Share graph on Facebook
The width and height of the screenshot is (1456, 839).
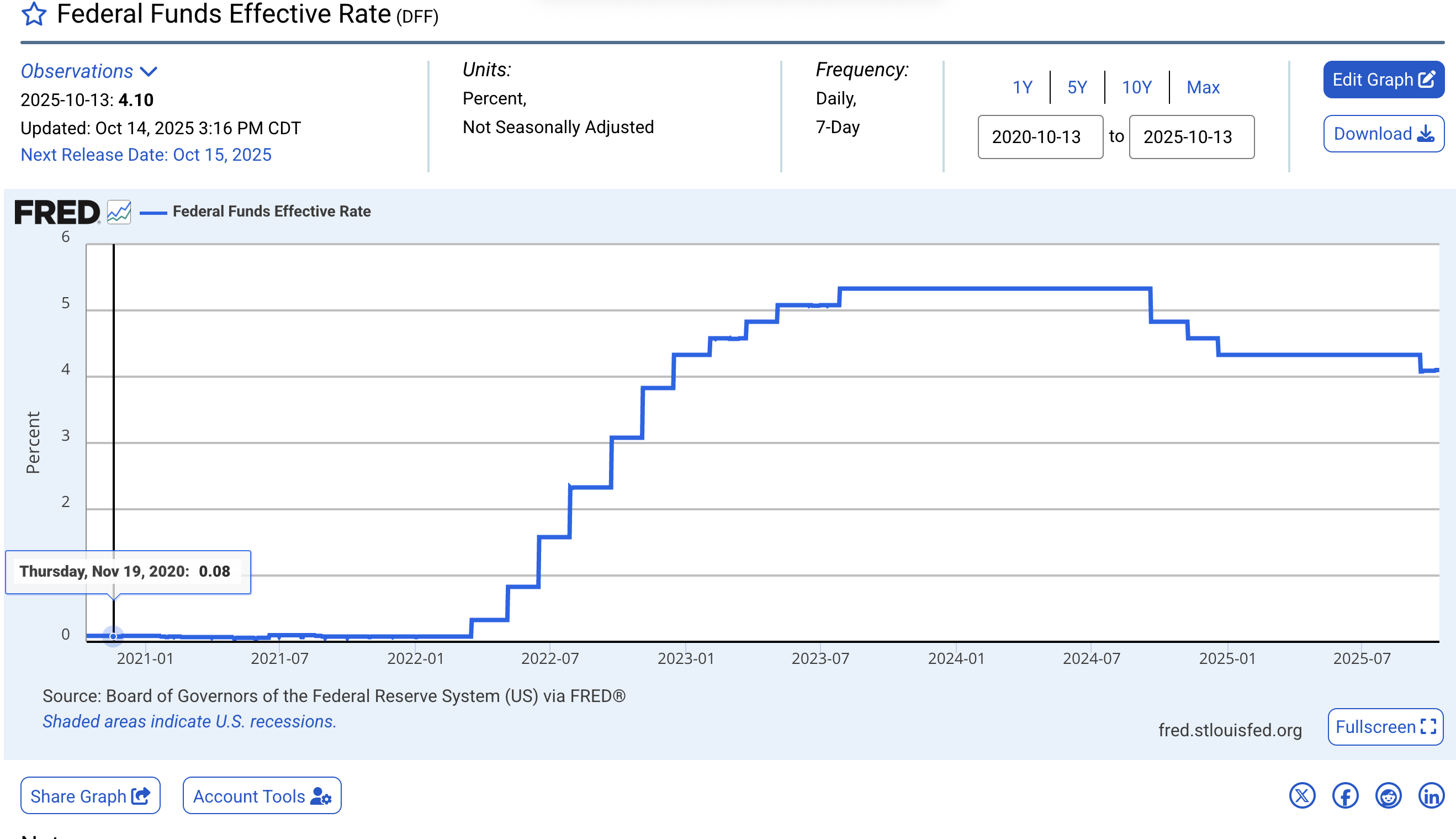tap(1345, 796)
